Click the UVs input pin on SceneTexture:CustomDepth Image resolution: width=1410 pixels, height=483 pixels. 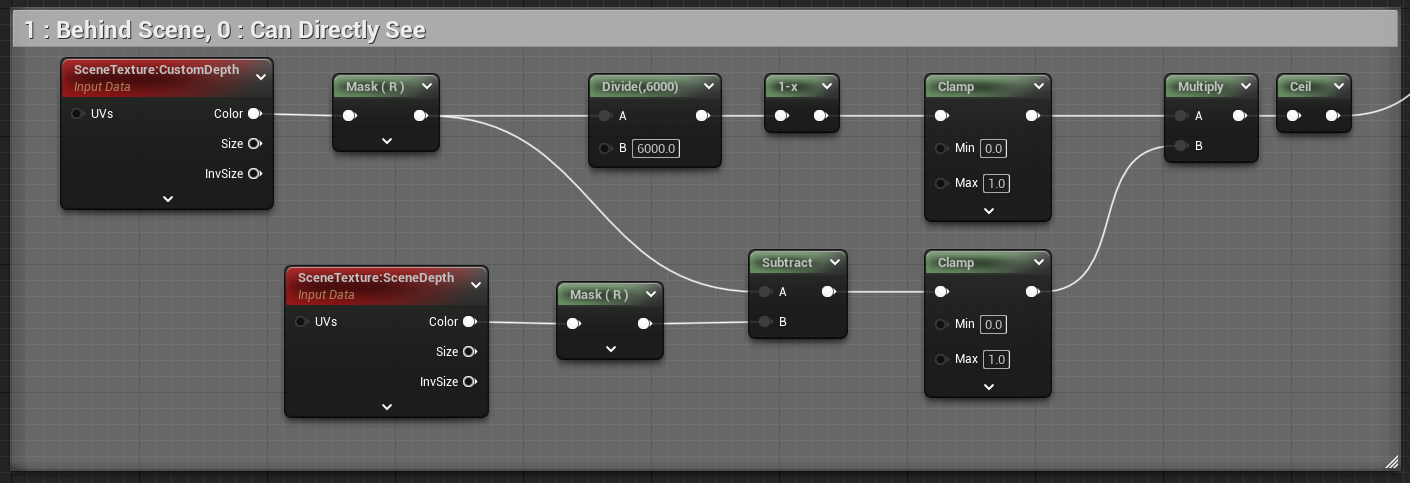coord(77,114)
